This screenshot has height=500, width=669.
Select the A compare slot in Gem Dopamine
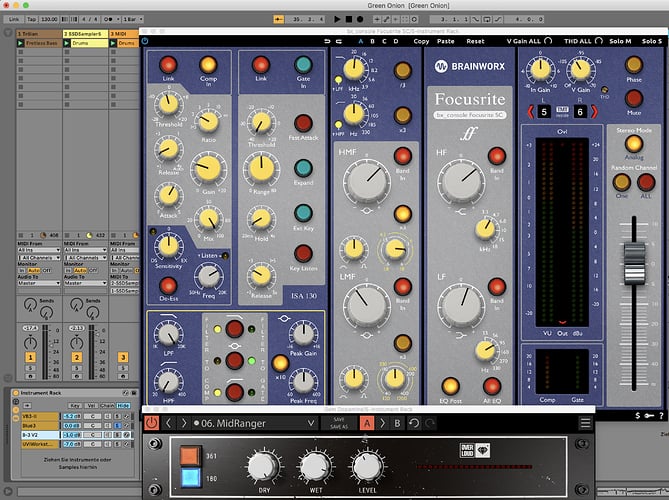367,423
